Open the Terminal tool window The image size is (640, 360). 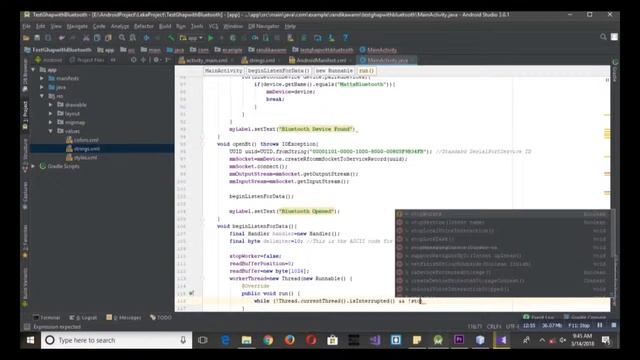[x=47, y=318]
